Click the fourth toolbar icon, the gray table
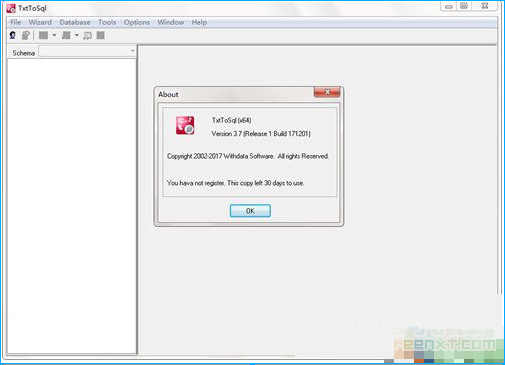 66,35
